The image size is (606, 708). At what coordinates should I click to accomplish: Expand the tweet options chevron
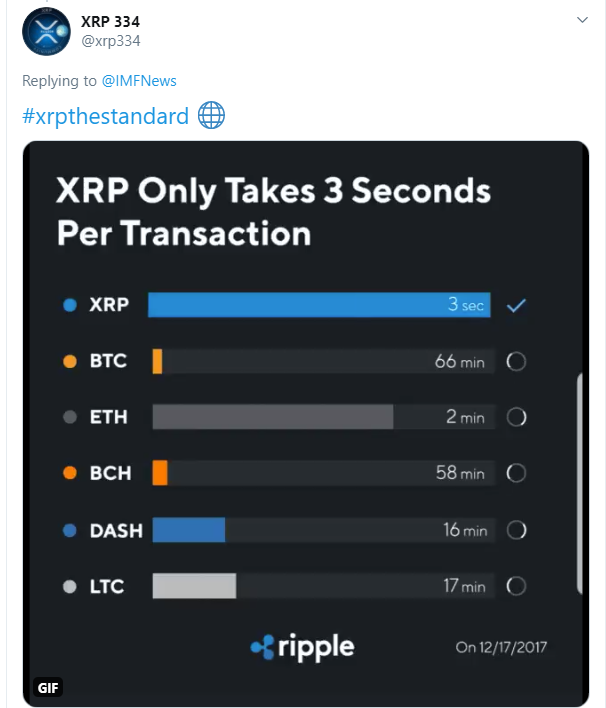click(x=582, y=20)
